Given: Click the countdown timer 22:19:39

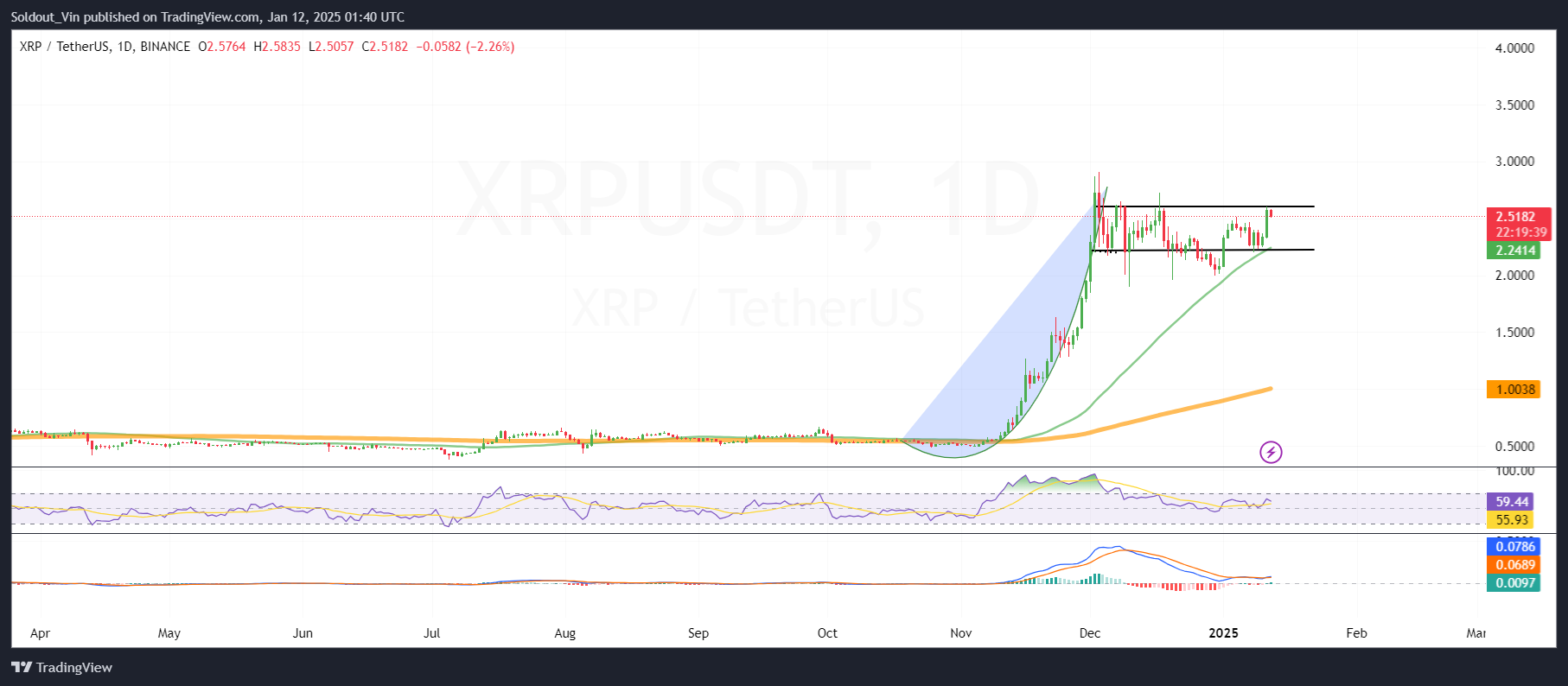Looking at the screenshot, I should [x=1520, y=232].
